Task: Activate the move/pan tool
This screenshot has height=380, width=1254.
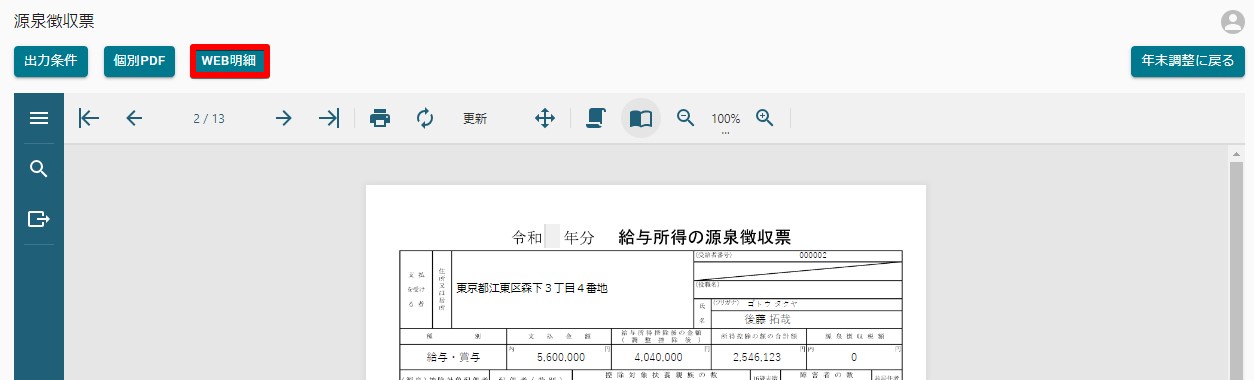Action: pyautogui.click(x=545, y=118)
